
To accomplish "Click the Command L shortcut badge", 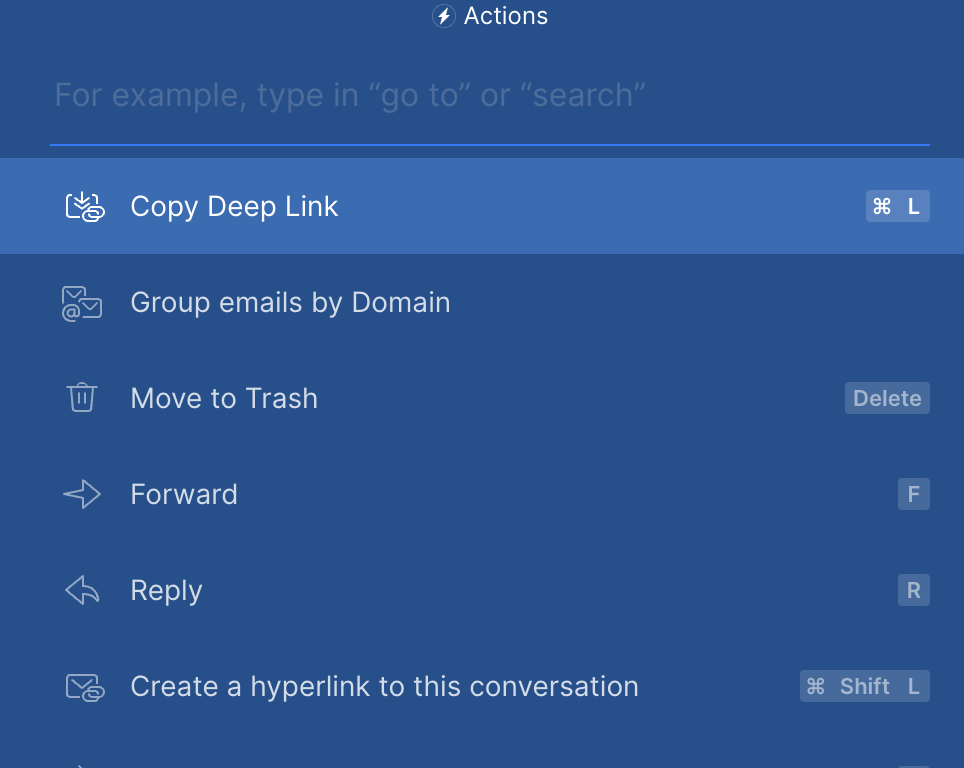I will pos(897,206).
